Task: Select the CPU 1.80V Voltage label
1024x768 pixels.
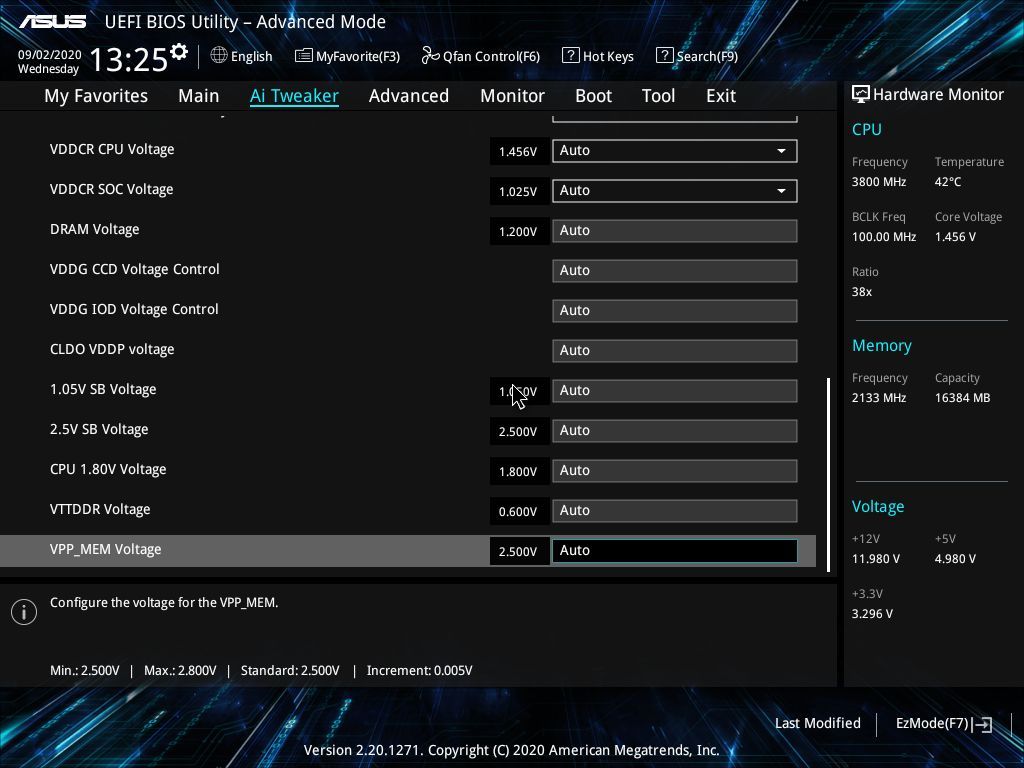Action: (x=108, y=469)
